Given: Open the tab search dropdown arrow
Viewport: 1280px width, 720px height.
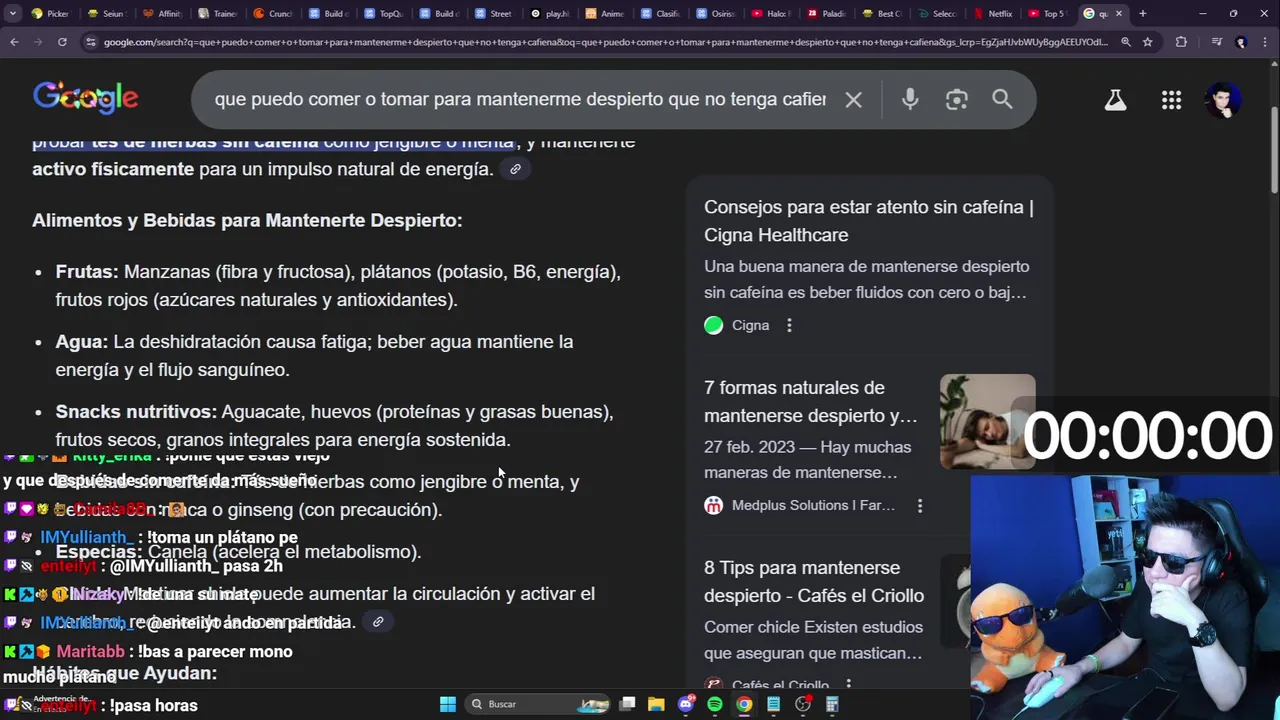Looking at the screenshot, I should point(14,13).
